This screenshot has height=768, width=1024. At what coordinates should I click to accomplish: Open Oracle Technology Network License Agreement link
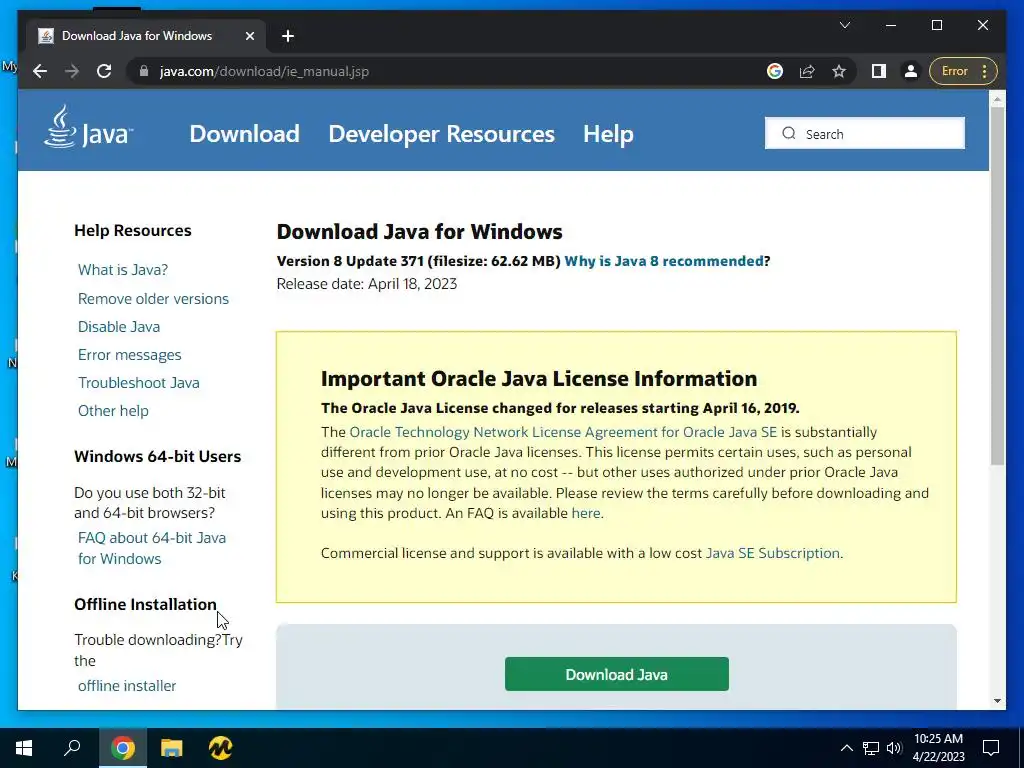[563, 432]
